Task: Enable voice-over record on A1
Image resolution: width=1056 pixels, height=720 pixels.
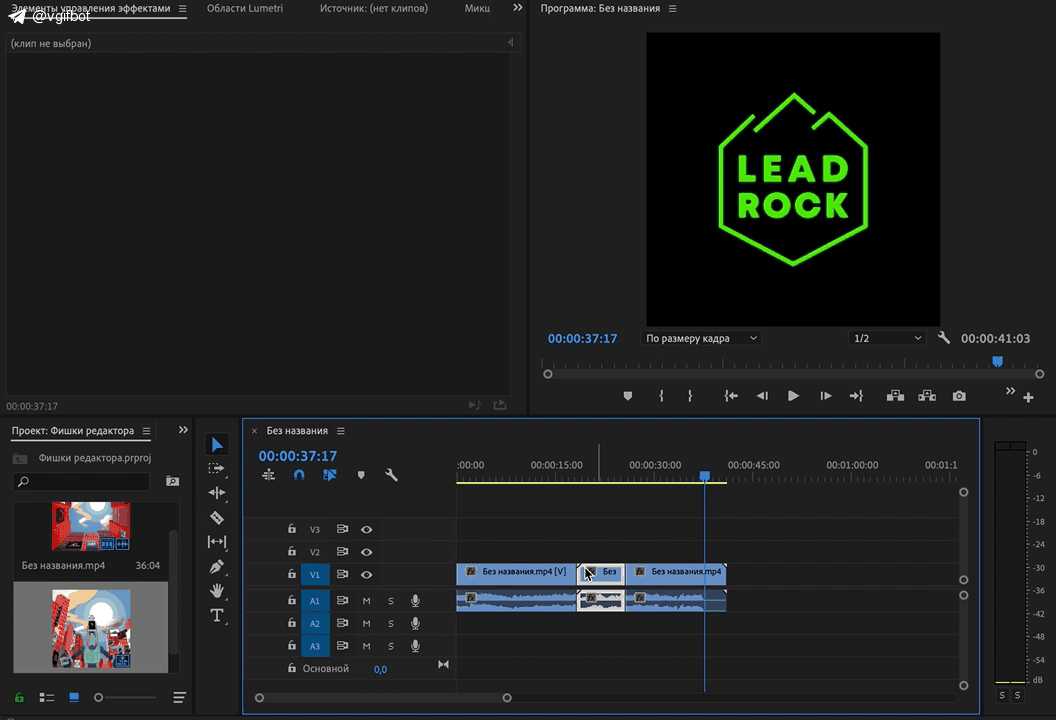Action: pos(416,601)
